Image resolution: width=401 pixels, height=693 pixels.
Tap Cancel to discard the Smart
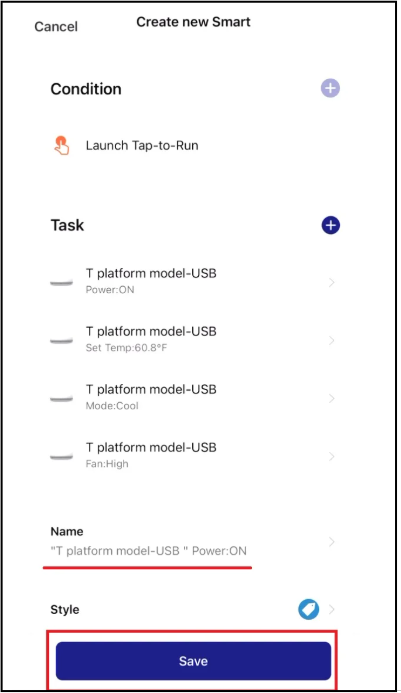56,27
